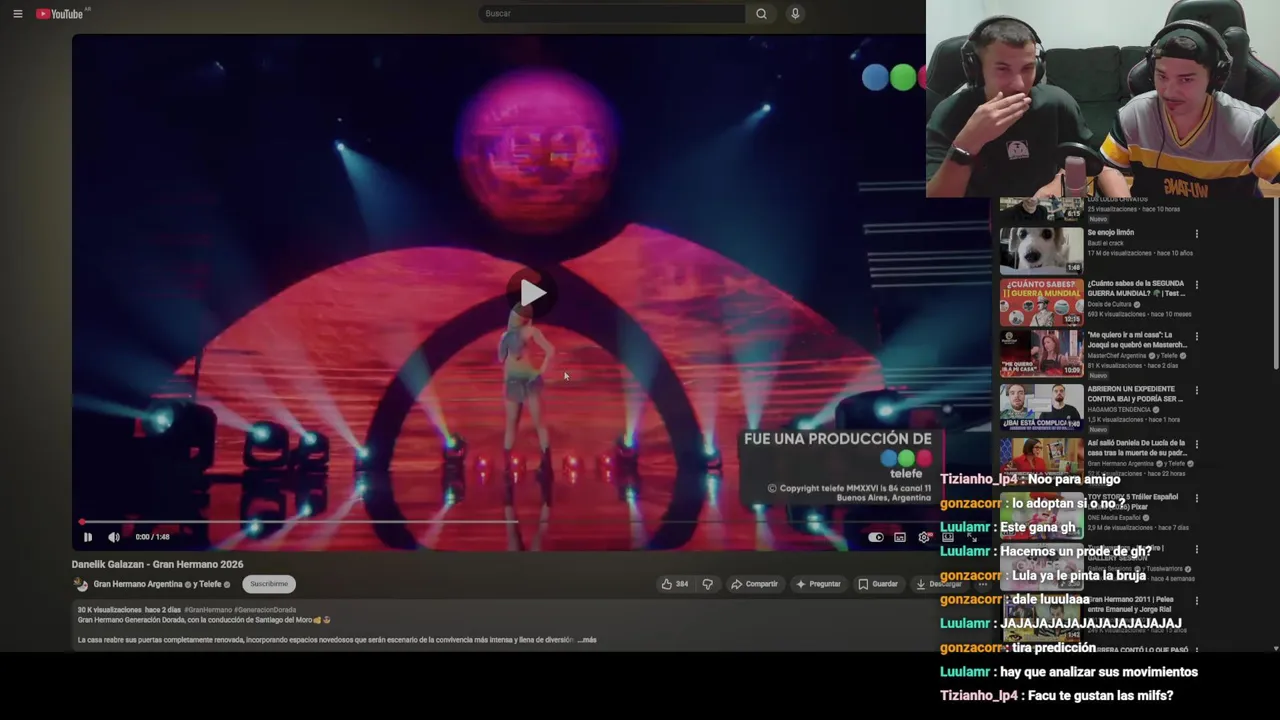The height and width of the screenshot is (720, 1280).
Task: Focus the Buscar search field
Action: tap(612, 13)
